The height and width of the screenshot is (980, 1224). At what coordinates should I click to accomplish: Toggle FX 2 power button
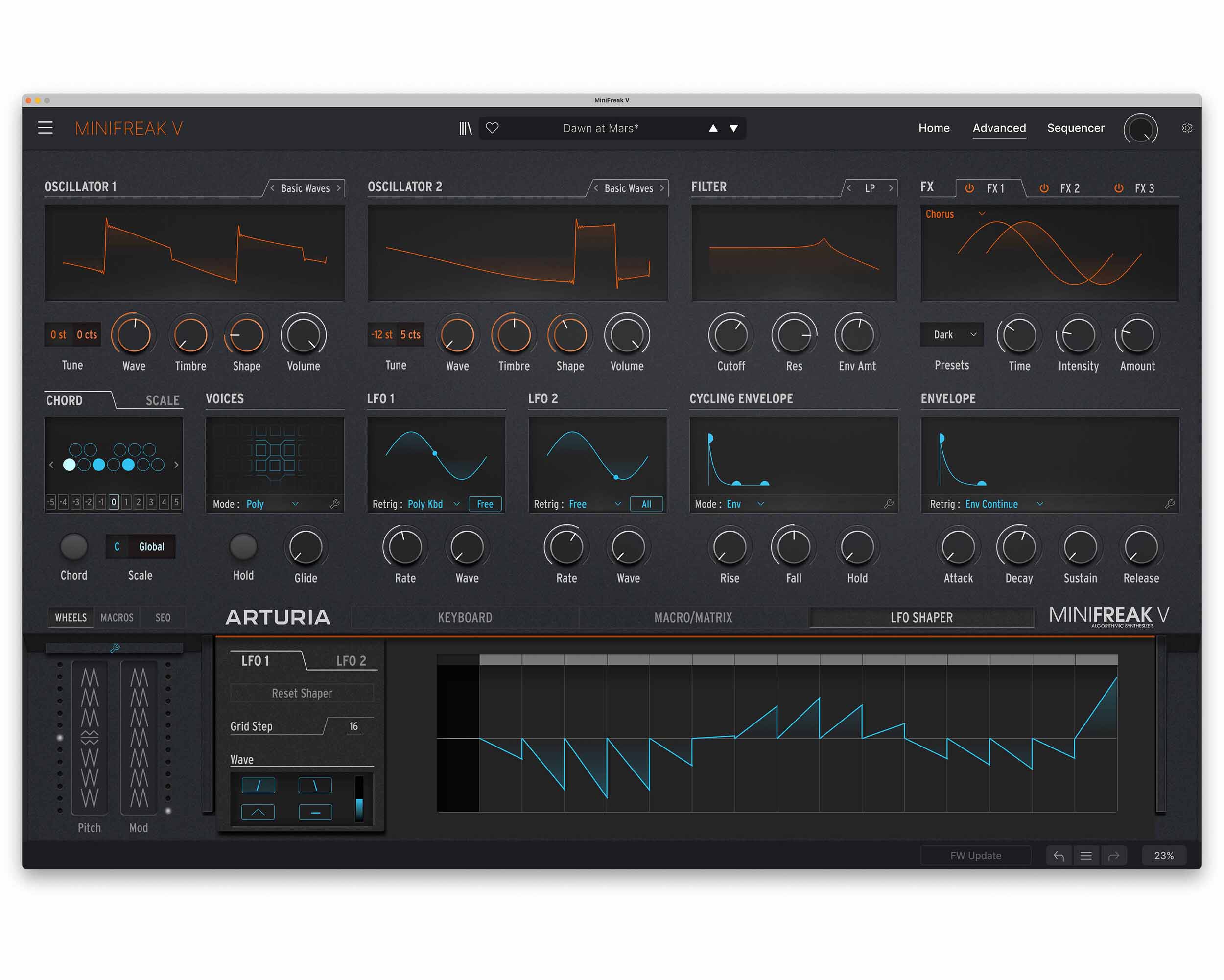tap(1044, 188)
